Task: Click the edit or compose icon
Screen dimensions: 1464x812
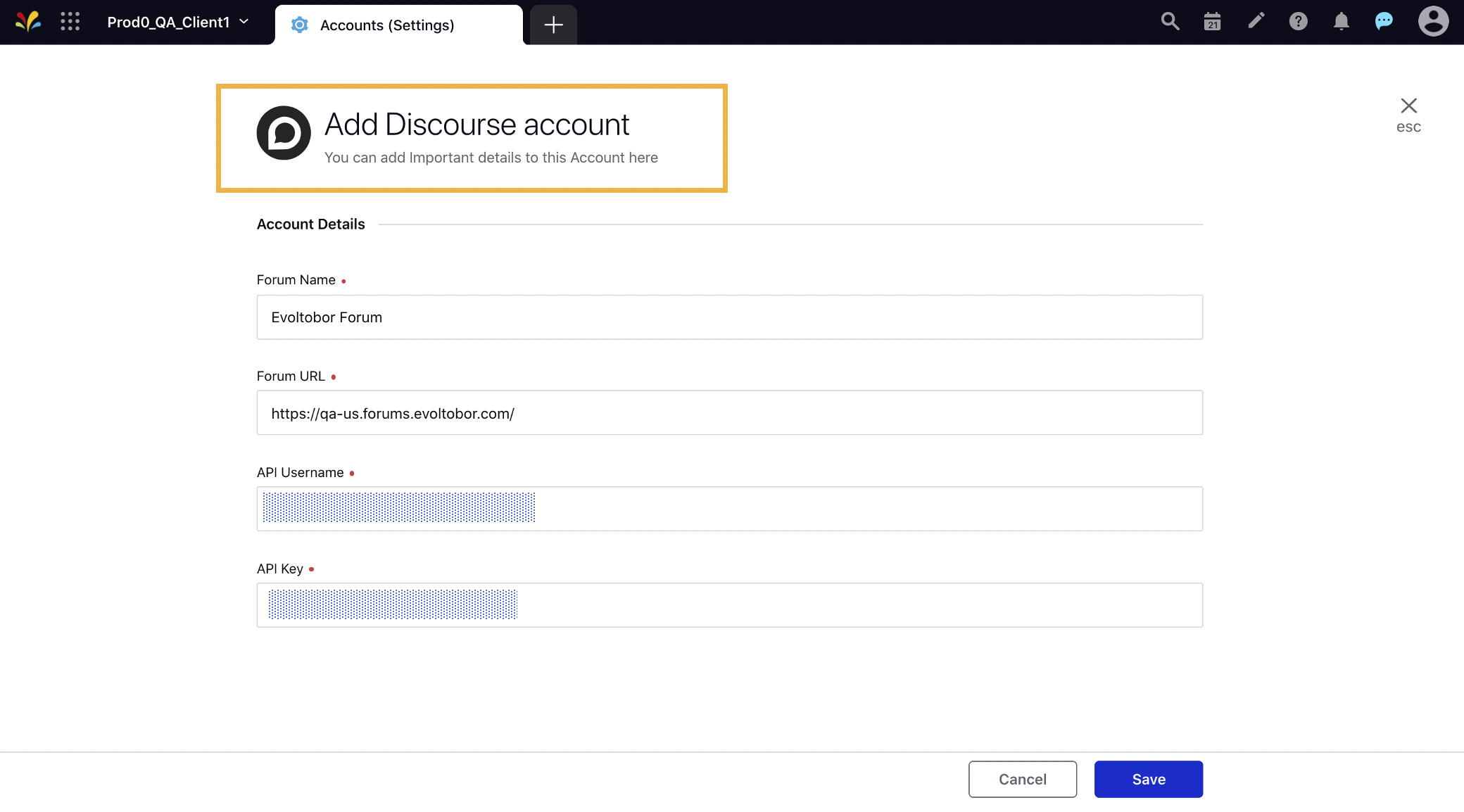Action: click(x=1255, y=22)
